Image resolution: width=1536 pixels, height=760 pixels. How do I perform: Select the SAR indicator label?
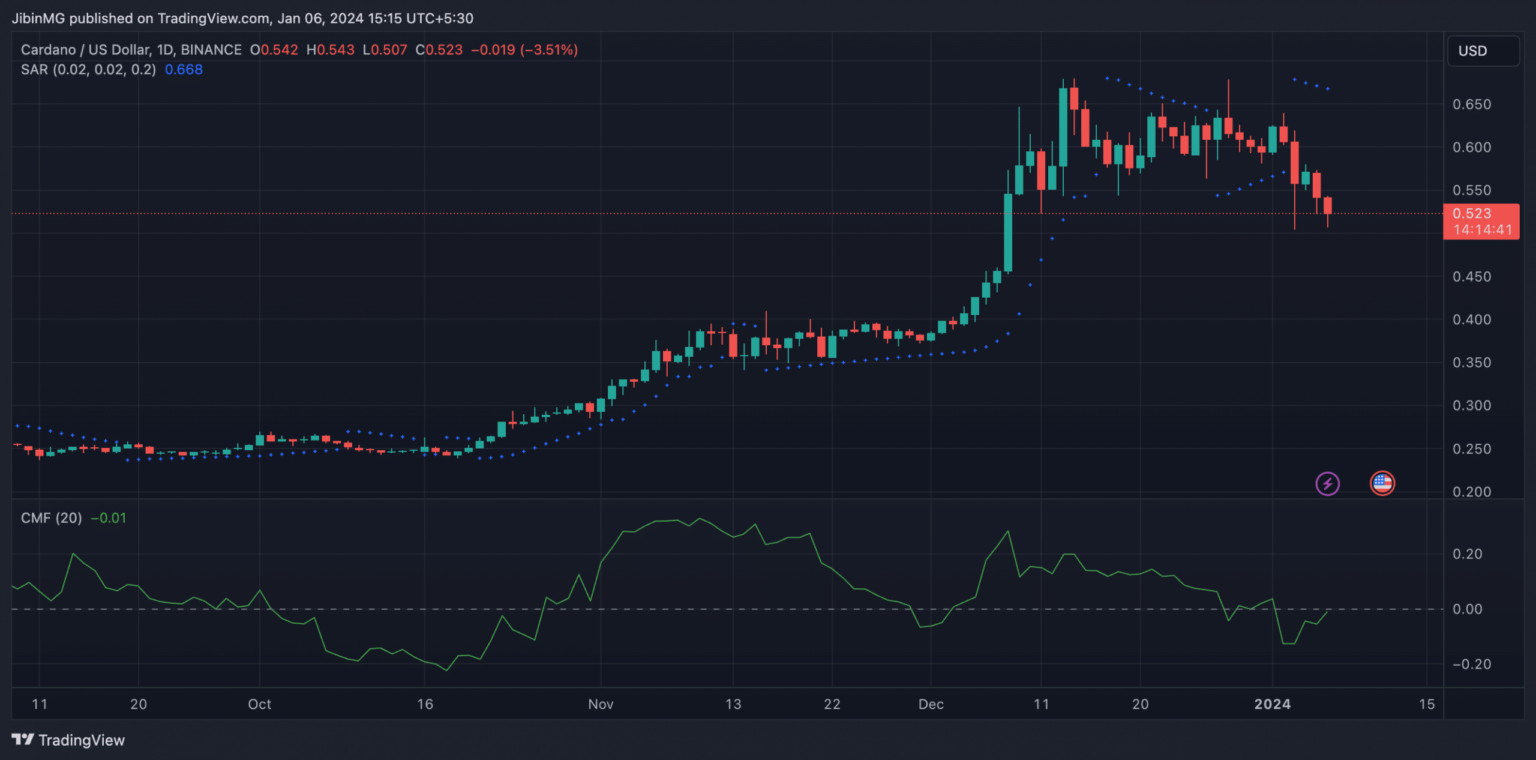88,69
